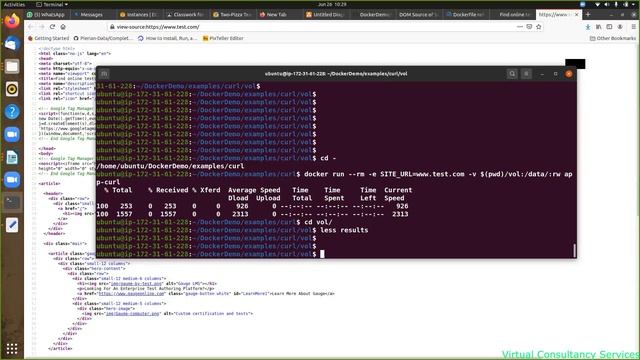The image size is (640, 360).
Task: Open clock and calendar in top bar
Action: point(332,4)
